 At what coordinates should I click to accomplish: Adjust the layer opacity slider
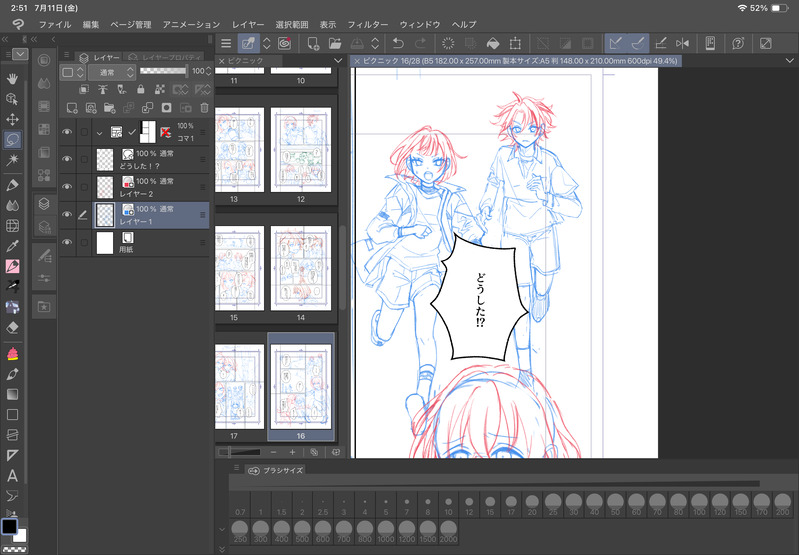point(163,71)
